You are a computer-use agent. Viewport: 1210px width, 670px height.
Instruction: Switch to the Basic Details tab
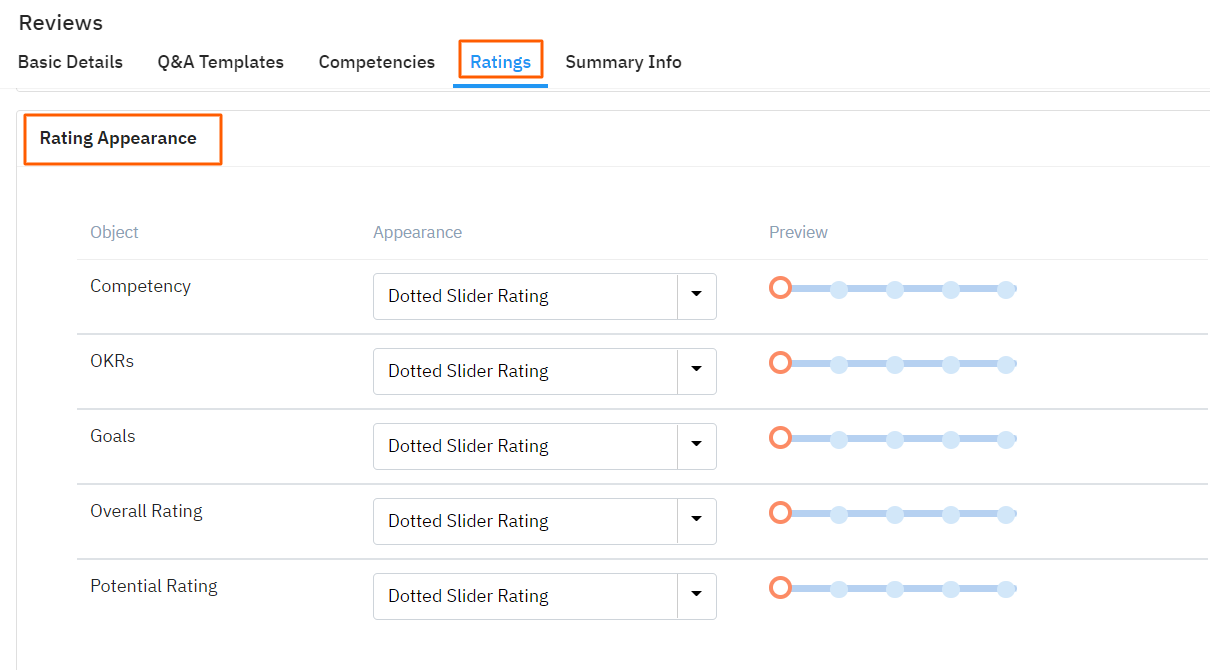click(70, 62)
